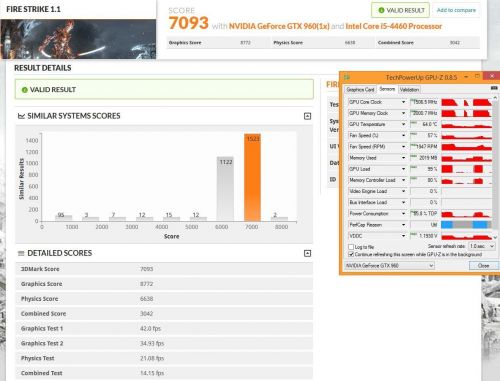
Task: Click the Physics Test row value 21.08 fps
Action: [152, 358]
